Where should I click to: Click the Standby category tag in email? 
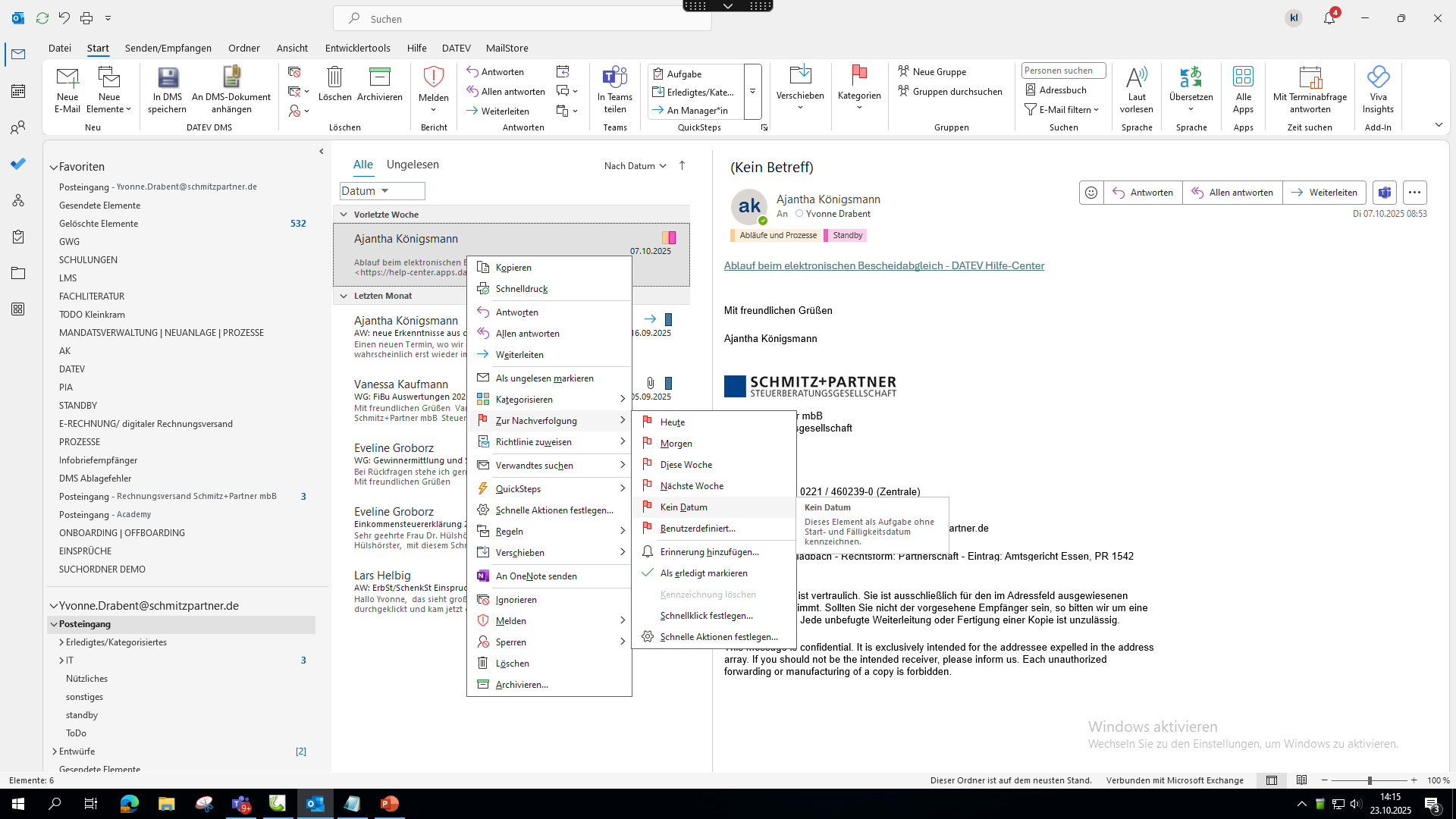pos(846,236)
